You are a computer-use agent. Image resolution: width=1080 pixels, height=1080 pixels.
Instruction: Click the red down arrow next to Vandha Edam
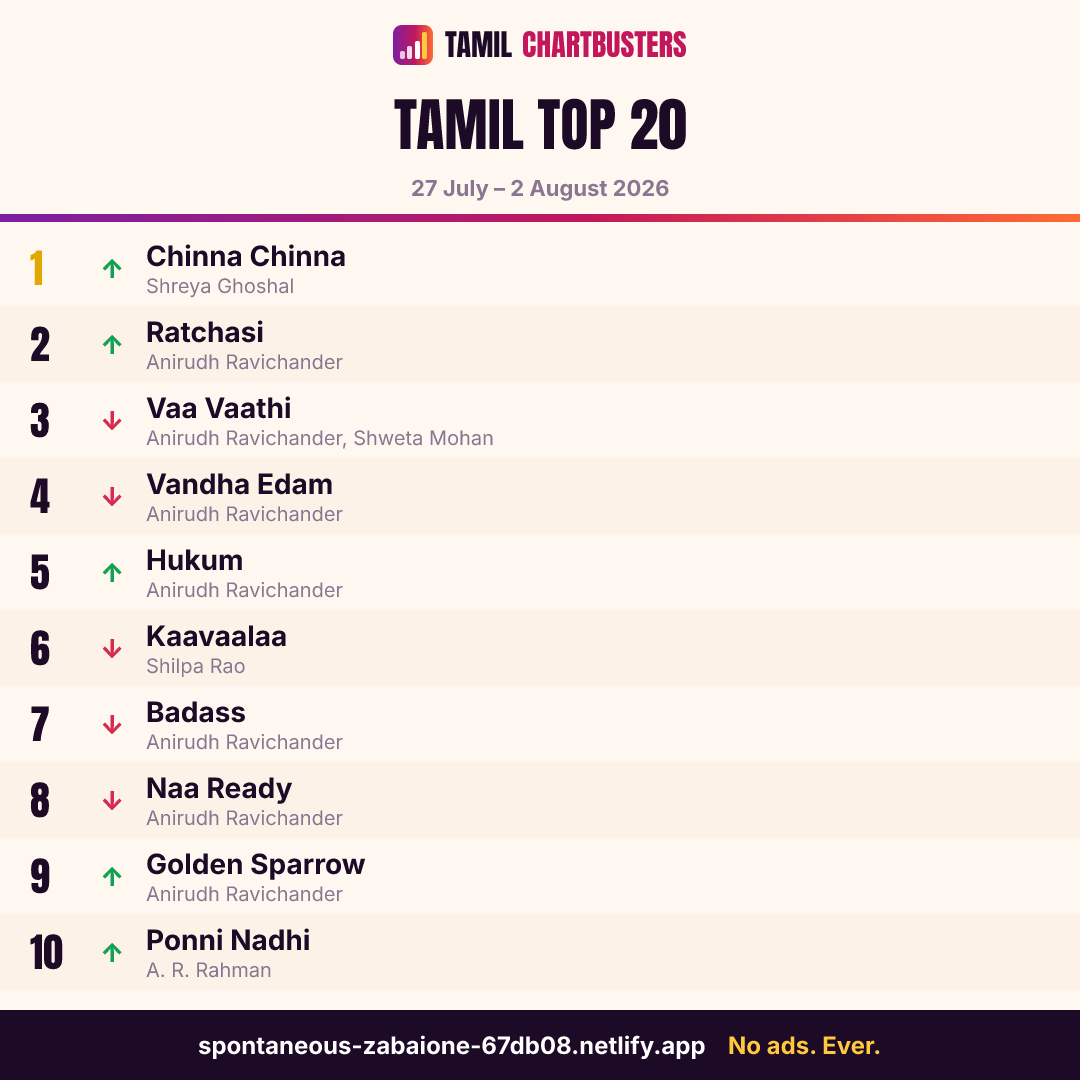112,496
